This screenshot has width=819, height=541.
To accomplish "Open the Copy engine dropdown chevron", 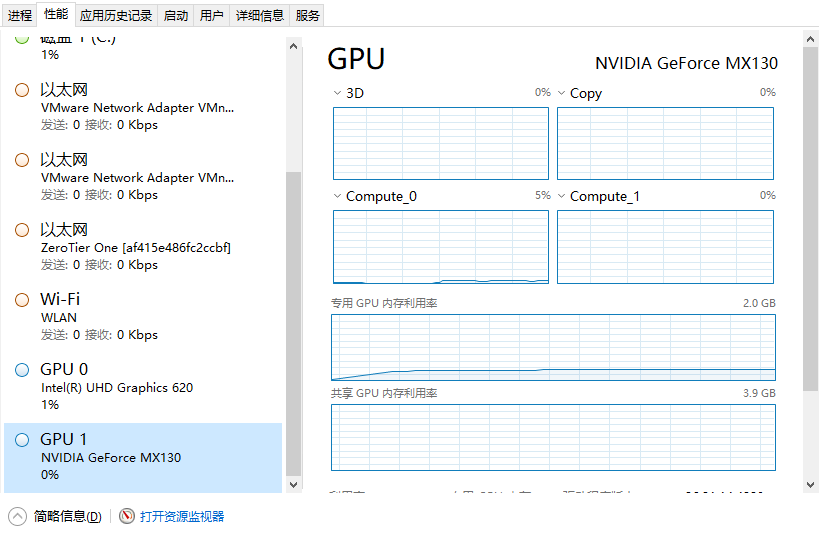I will coord(561,93).
